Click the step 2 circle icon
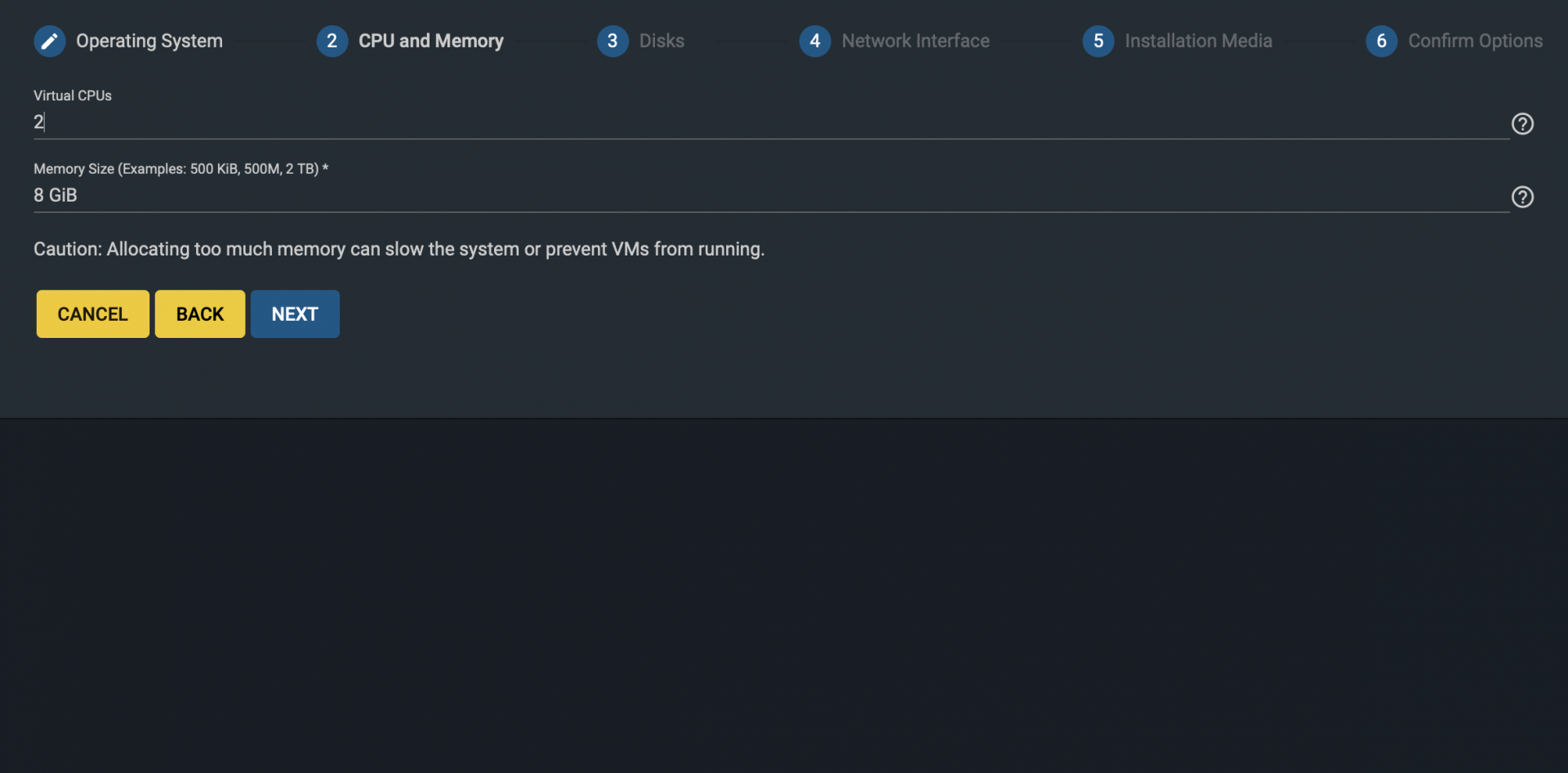Image resolution: width=1568 pixels, height=773 pixels. (332, 41)
